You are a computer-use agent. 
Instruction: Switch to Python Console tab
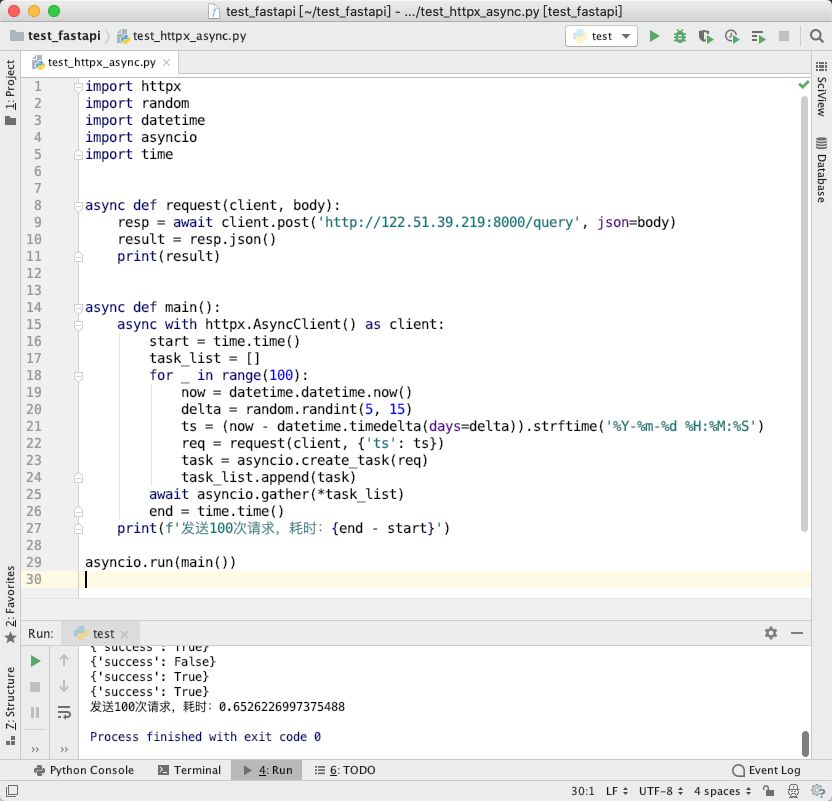[x=84, y=770]
